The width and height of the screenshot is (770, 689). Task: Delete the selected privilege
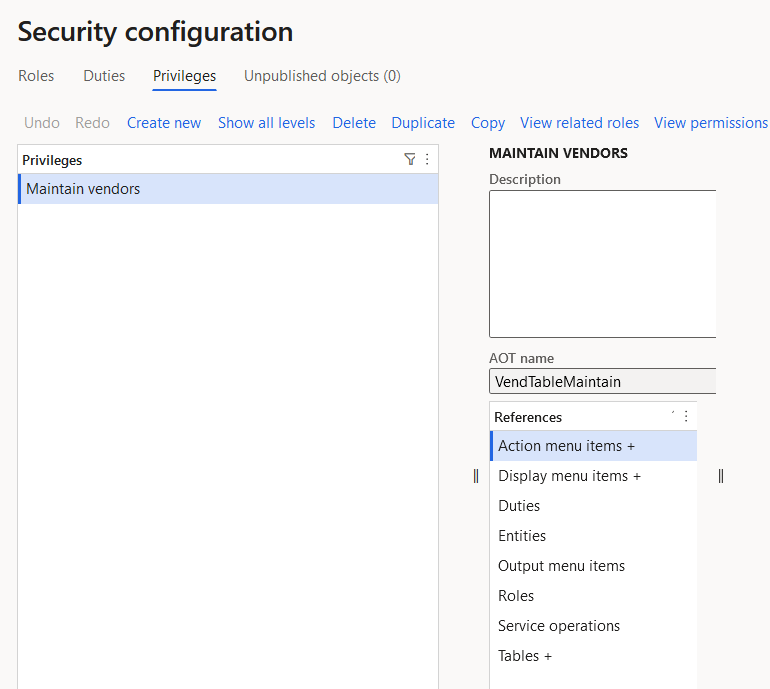(354, 123)
